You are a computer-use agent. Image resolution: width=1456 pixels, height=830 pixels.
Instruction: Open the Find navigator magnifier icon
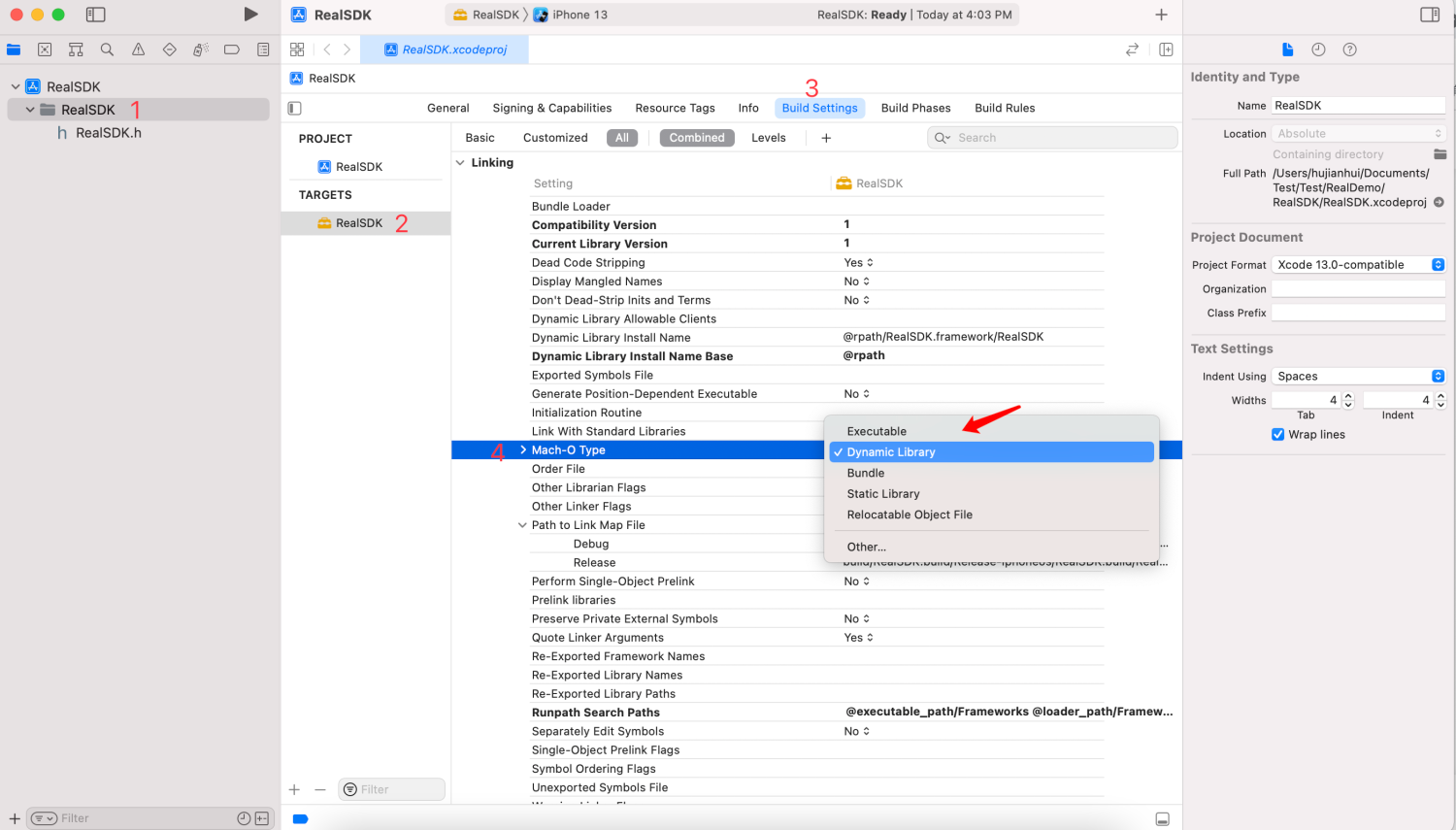click(107, 50)
